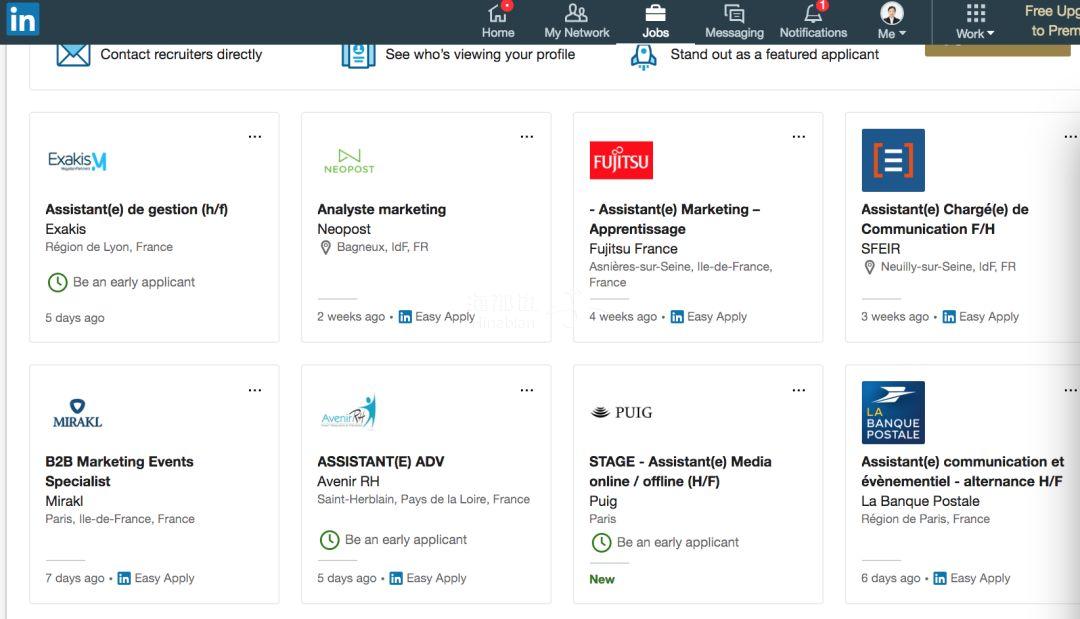
Task: Click New label on Puig card
Action: pos(601,579)
